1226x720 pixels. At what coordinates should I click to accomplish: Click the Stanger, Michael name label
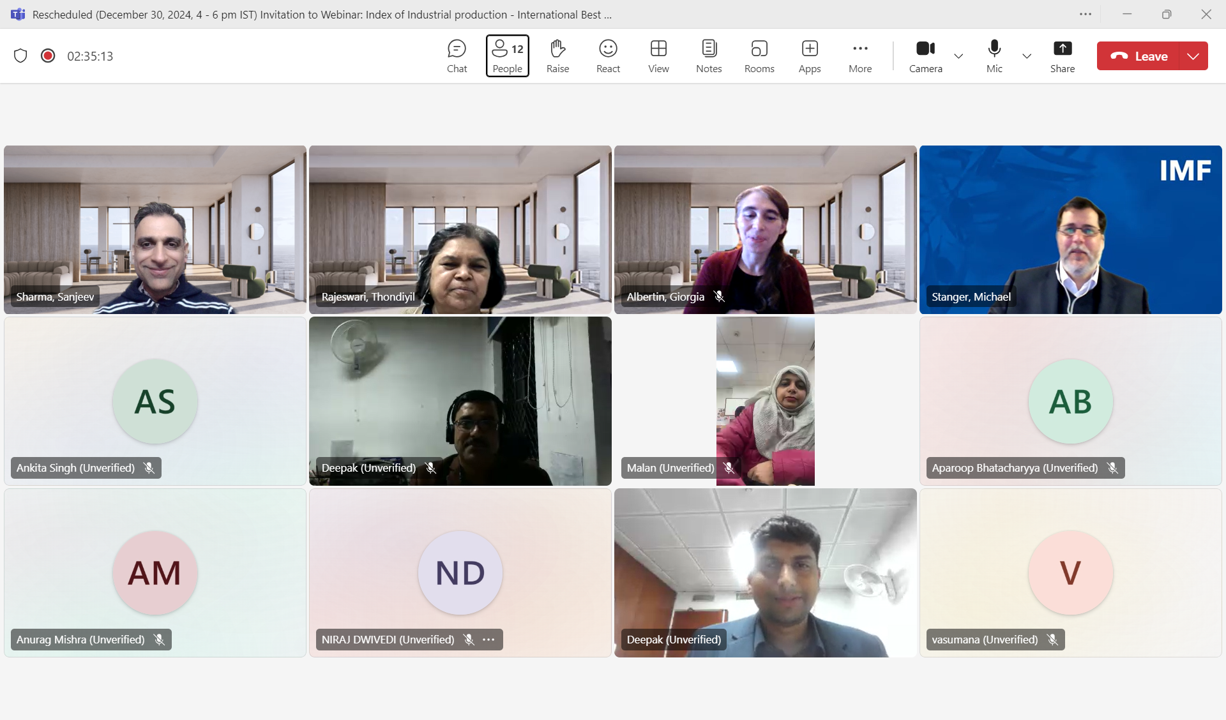pos(971,297)
